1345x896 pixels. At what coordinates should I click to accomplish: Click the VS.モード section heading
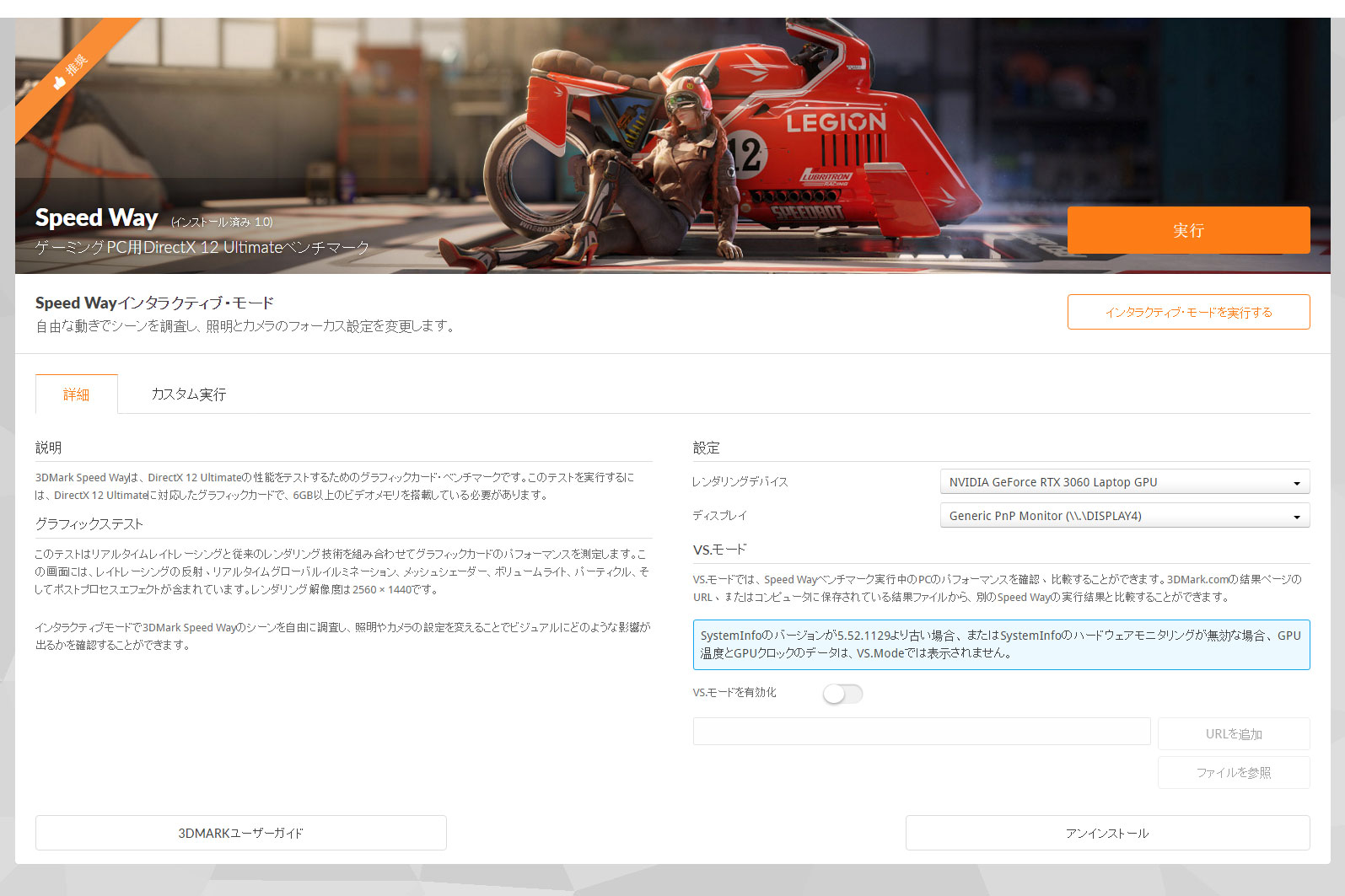(x=720, y=549)
